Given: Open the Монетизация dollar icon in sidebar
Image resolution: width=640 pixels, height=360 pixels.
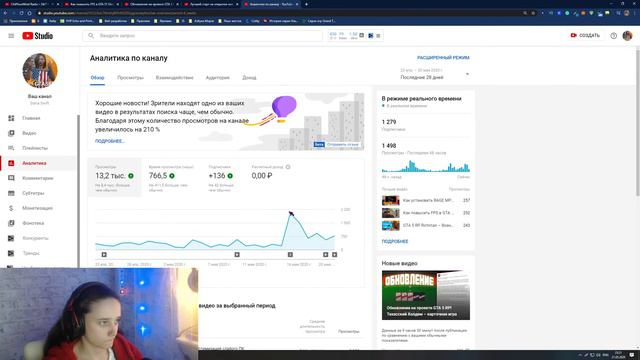Looking at the screenshot, I should (x=11, y=208).
